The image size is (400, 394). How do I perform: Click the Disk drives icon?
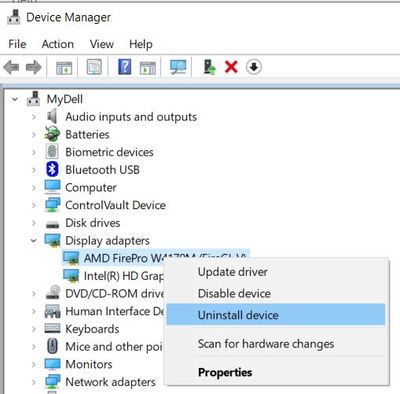52,225
